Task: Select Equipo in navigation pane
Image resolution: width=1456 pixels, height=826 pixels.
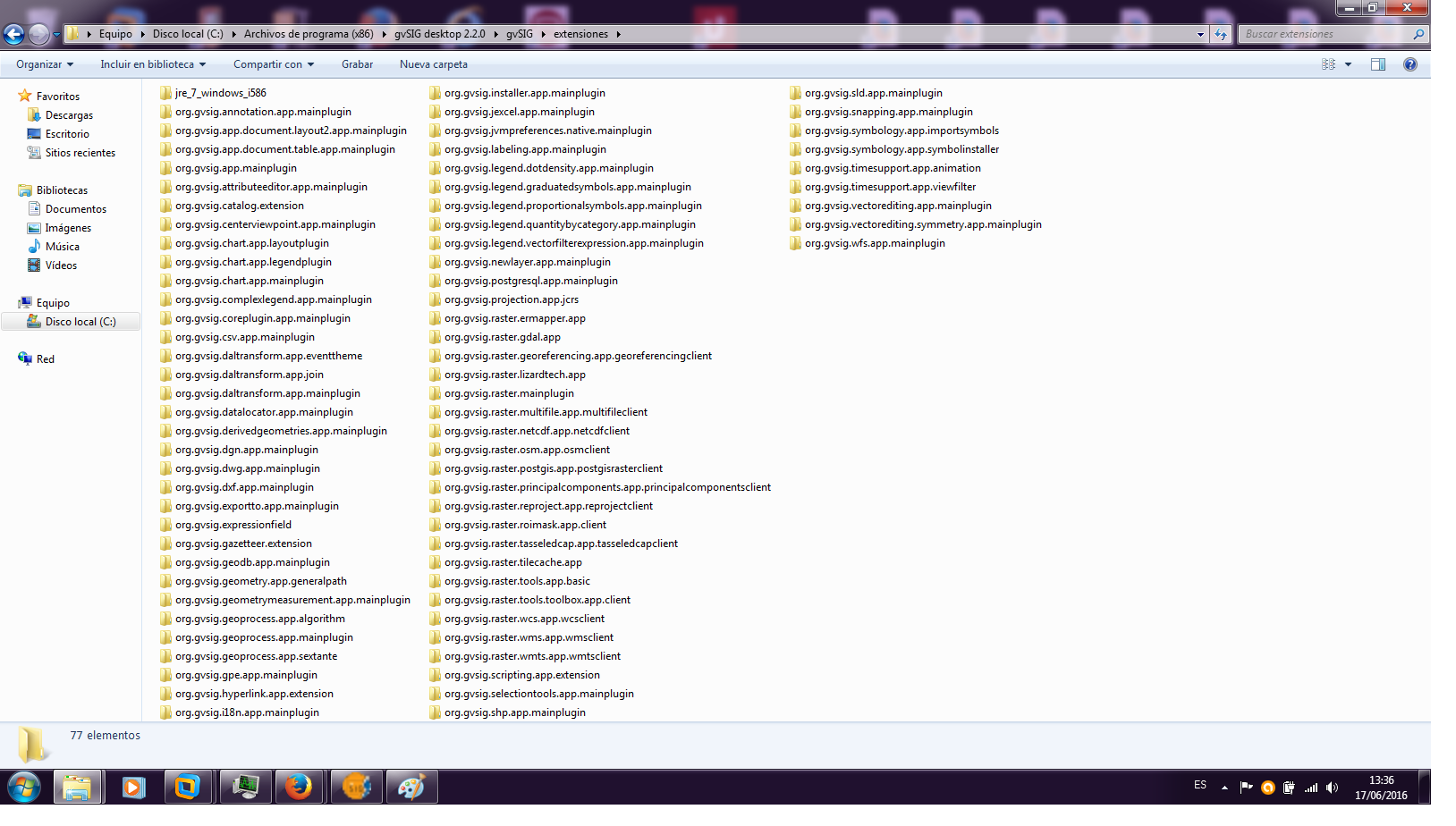Action: click(53, 303)
